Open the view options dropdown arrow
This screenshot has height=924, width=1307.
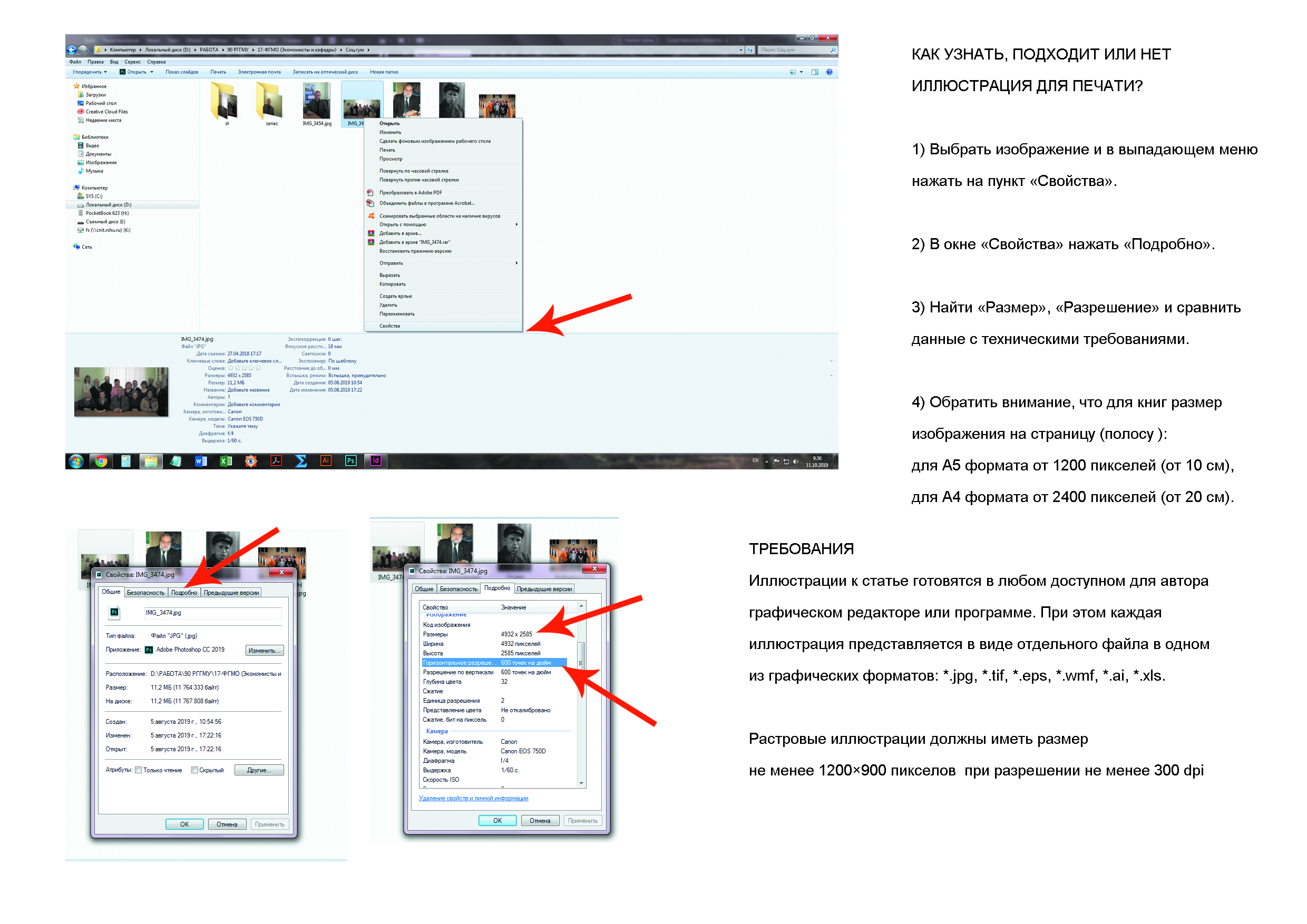(x=802, y=72)
